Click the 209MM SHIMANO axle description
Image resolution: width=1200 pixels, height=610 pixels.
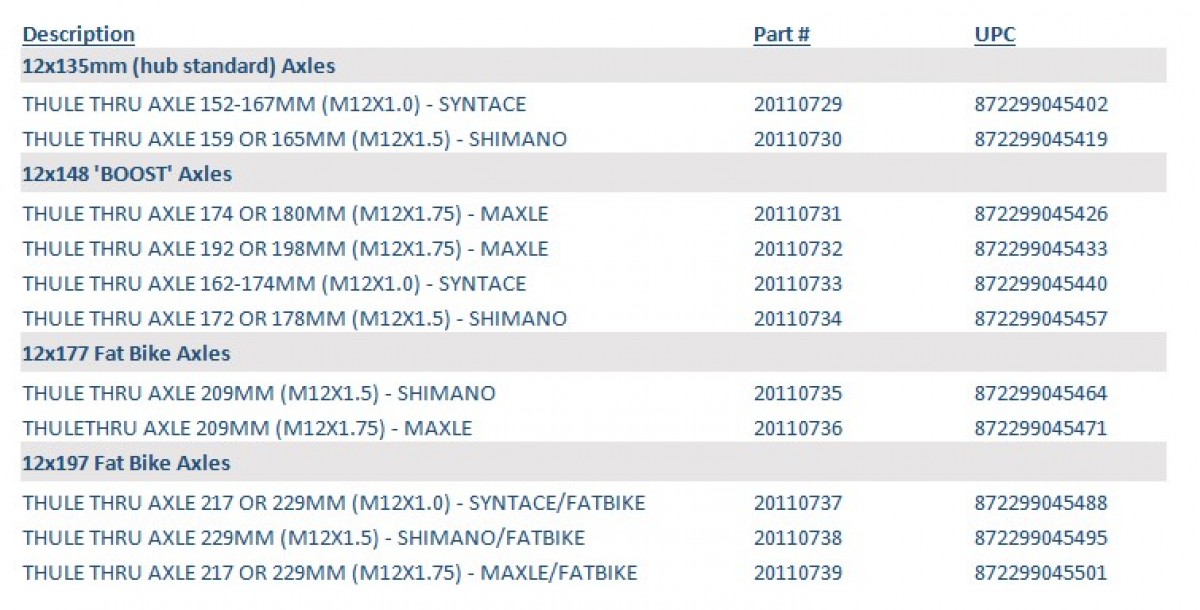[259, 394]
